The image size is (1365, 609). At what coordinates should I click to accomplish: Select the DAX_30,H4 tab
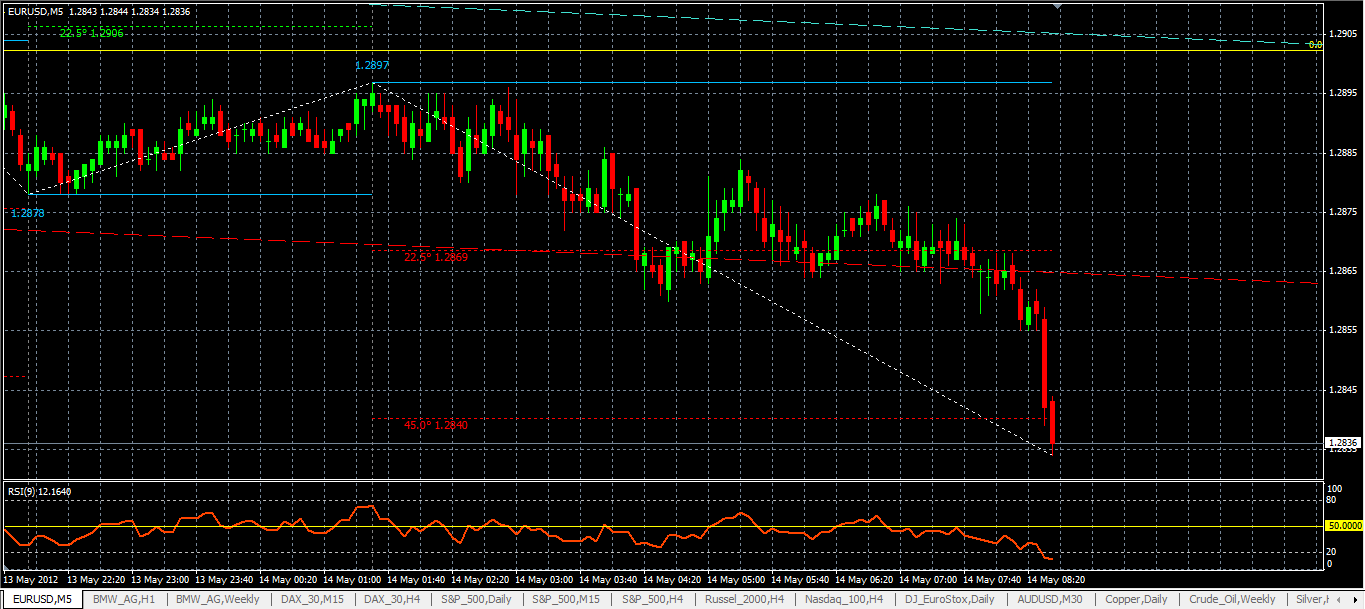pyautogui.click(x=392, y=599)
